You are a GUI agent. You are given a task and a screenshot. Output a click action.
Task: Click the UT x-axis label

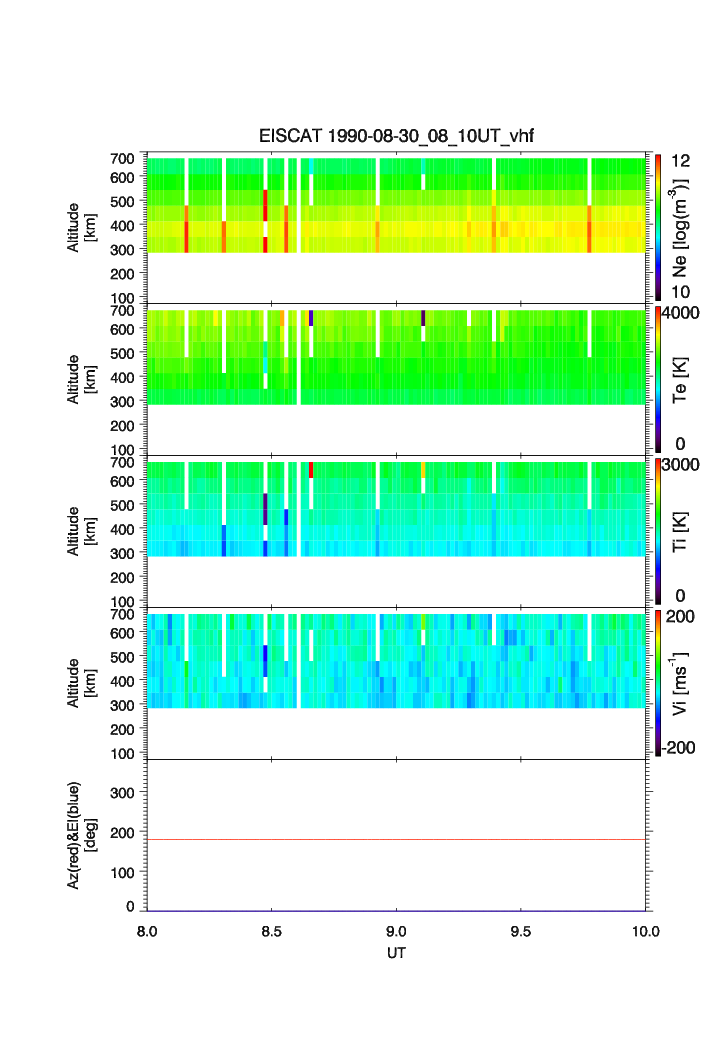click(396, 952)
